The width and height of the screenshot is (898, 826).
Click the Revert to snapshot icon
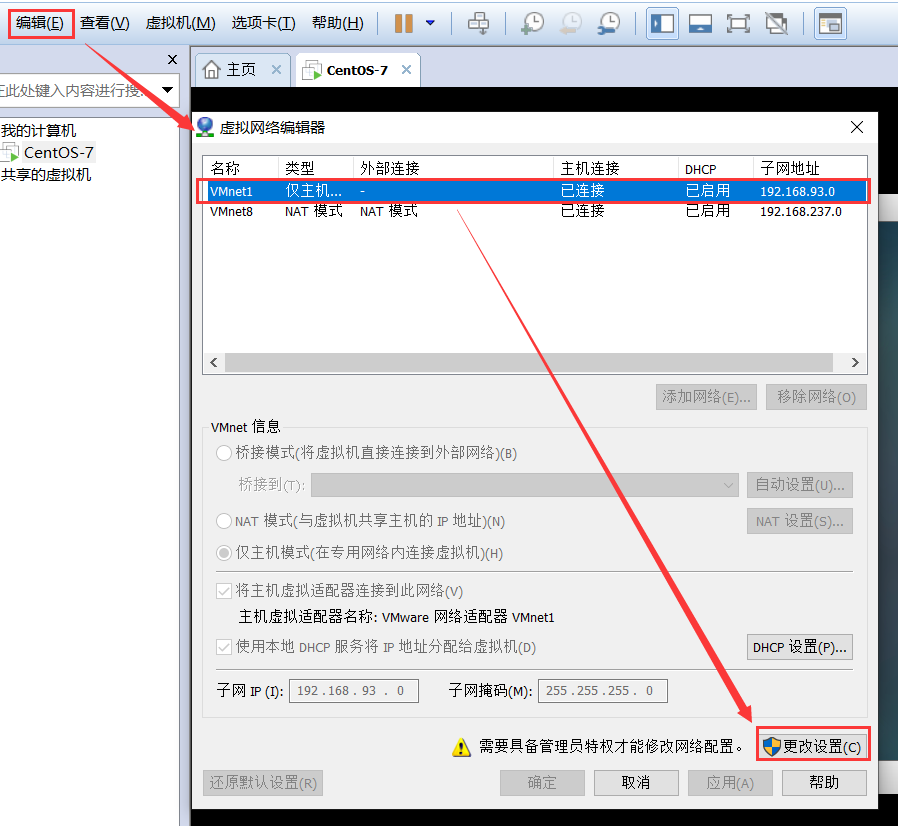(x=570, y=23)
